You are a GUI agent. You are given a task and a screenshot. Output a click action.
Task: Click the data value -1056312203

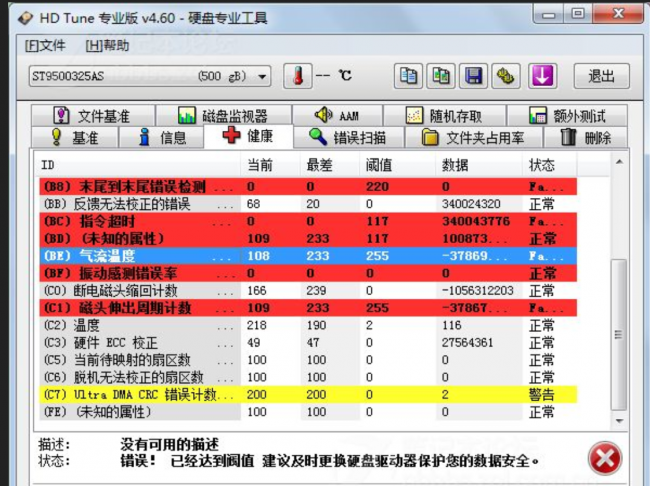tap(478, 291)
